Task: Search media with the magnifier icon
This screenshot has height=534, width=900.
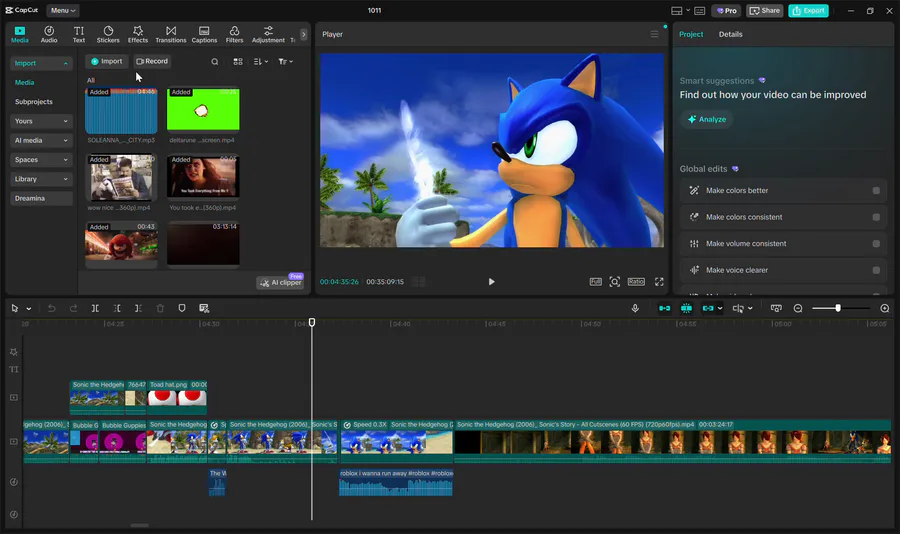Action: pyautogui.click(x=214, y=62)
